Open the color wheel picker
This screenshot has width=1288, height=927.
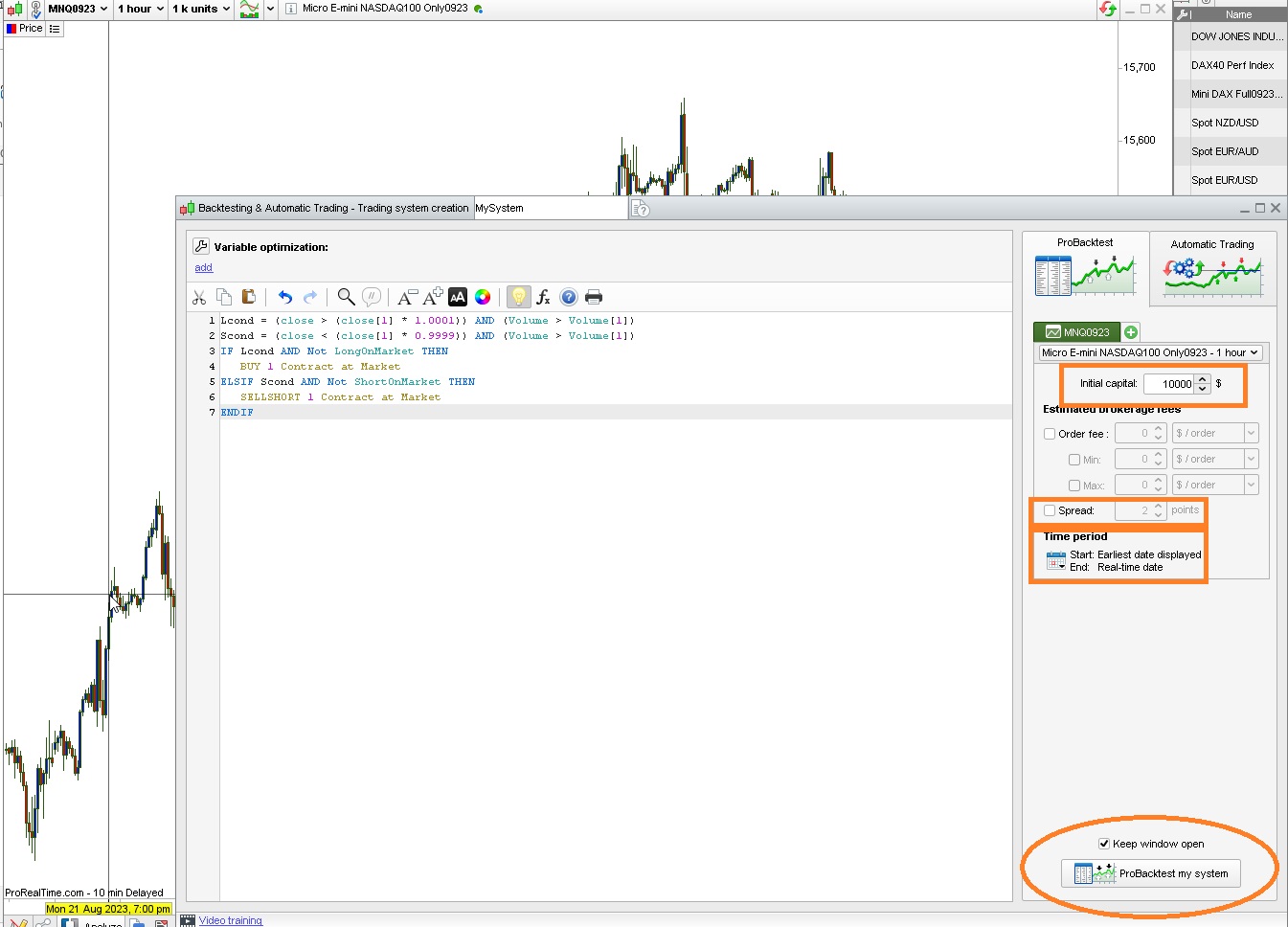coord(483,297)
